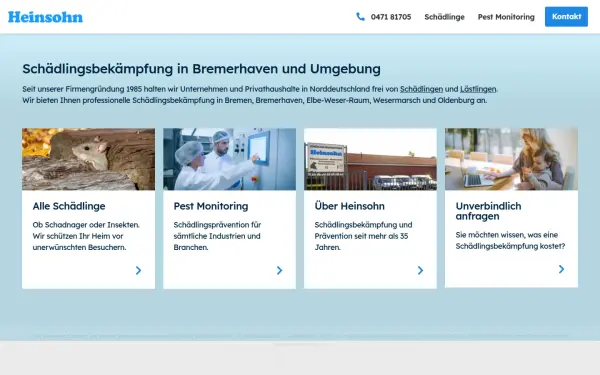Open the building photo on Über Heinsohn card

click(x=370, y=159)
